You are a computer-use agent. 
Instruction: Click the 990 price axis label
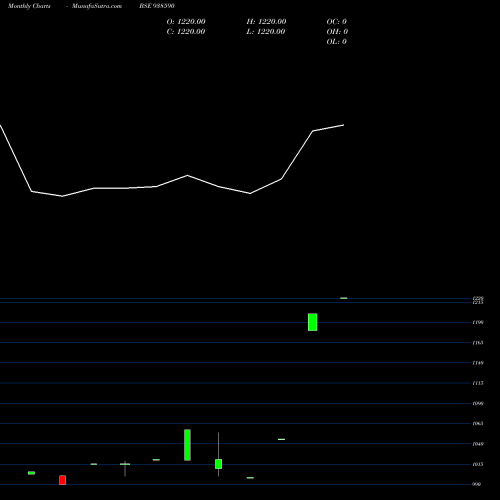coord(477,484)
